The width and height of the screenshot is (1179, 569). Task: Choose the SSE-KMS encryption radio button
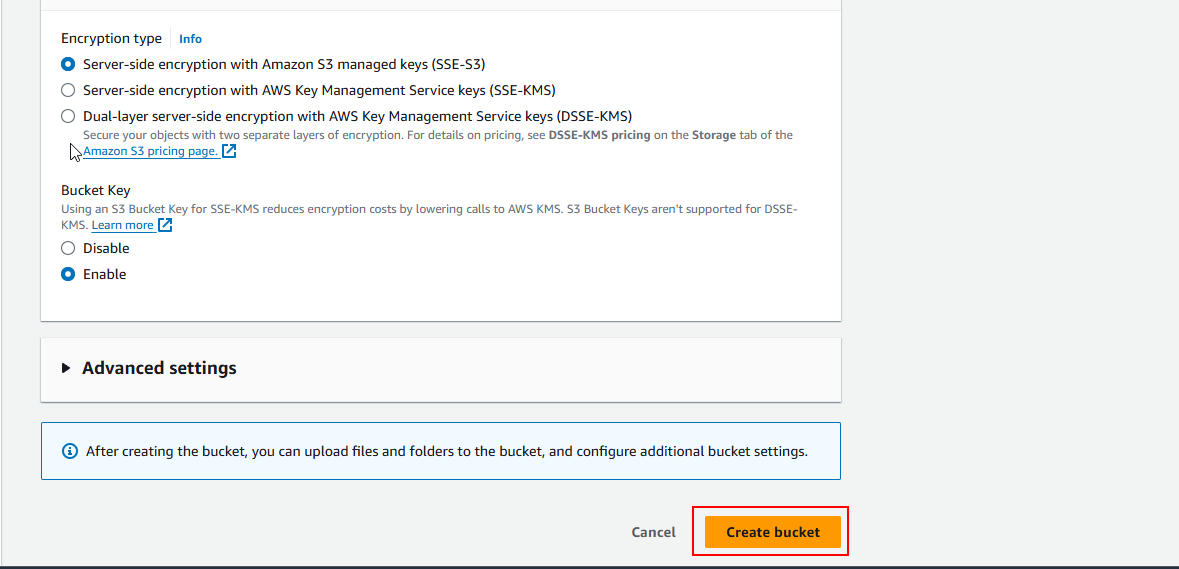pos(68,90)
